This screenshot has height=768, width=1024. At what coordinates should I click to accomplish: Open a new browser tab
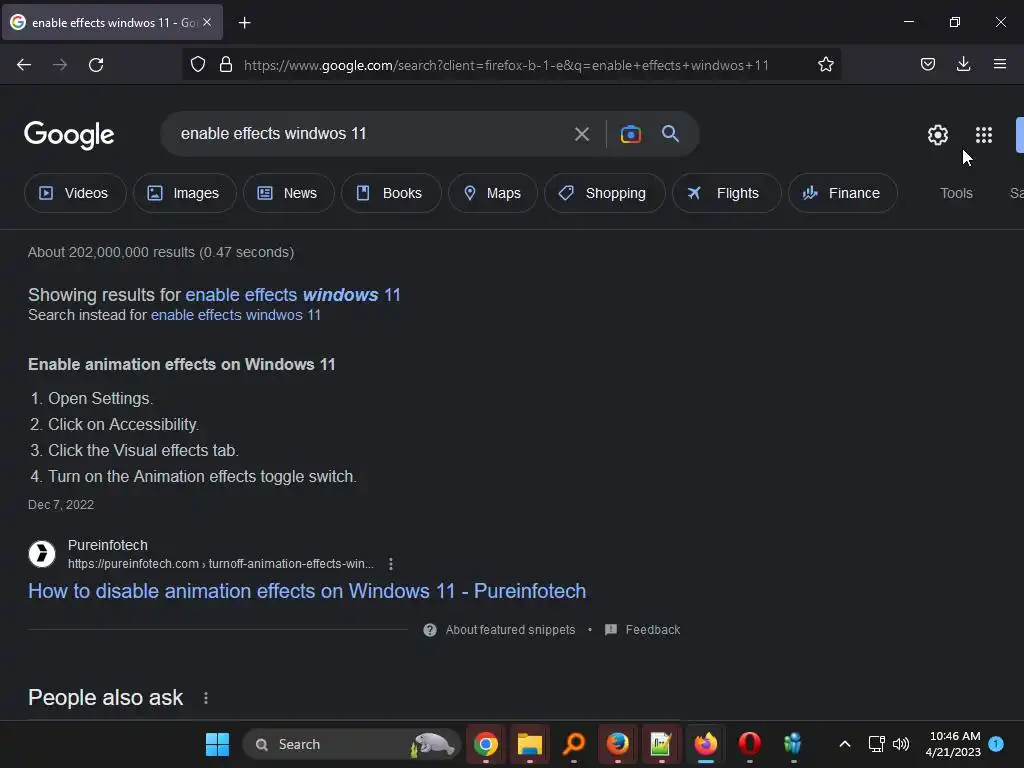(244, 23)
